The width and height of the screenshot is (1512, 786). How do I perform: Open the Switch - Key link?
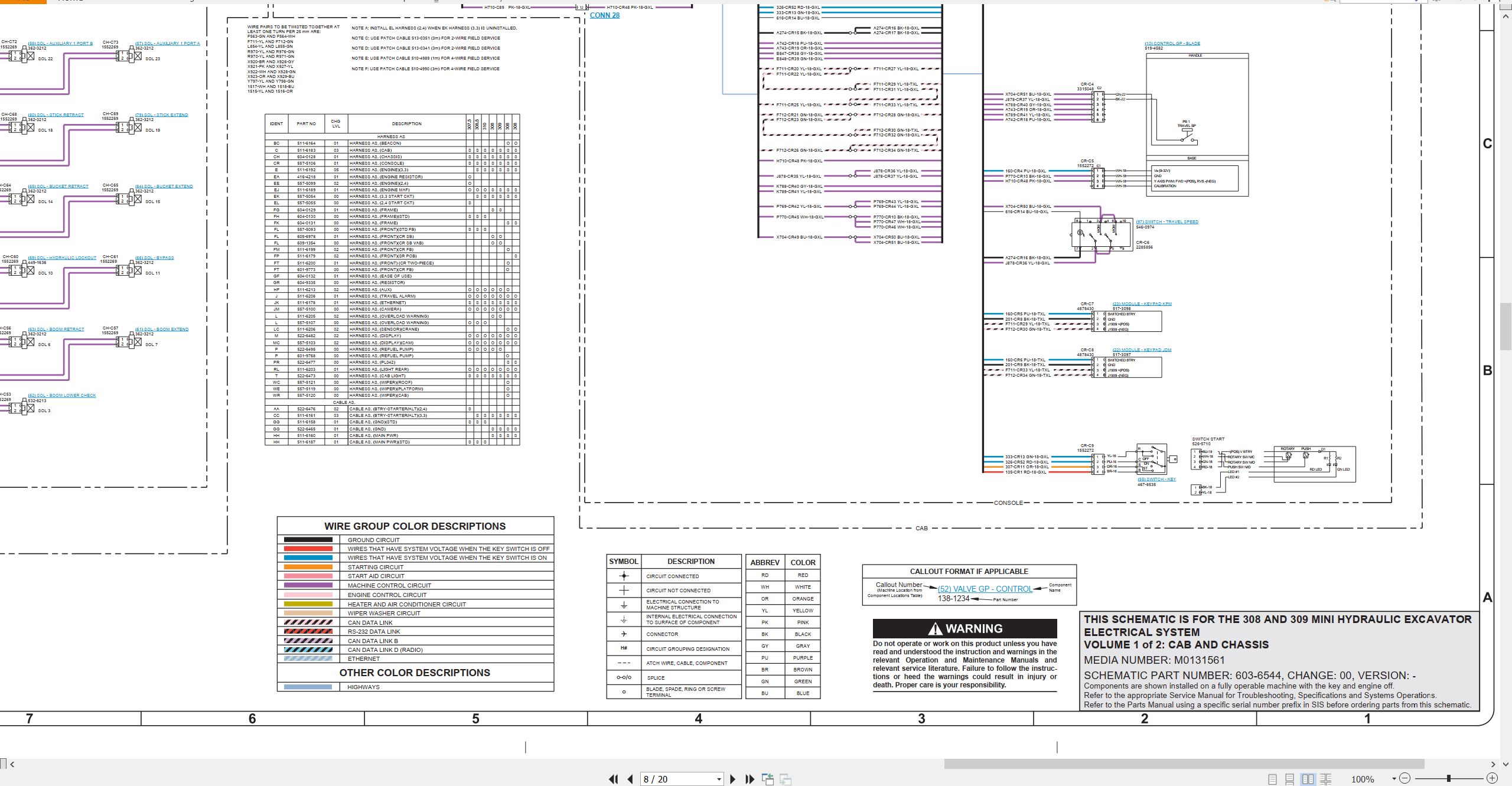click(1156, 479)
